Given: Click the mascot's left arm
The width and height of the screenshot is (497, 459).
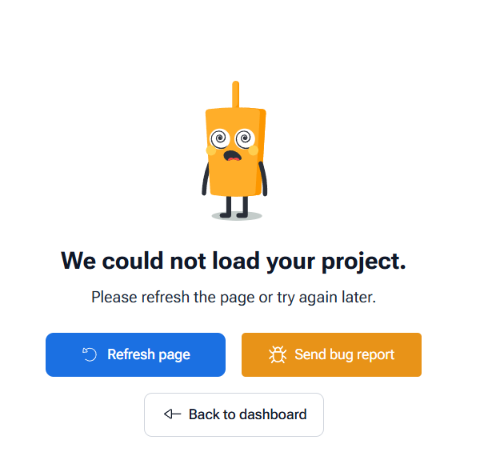Looking at the screenshot, I should [206, 178].
